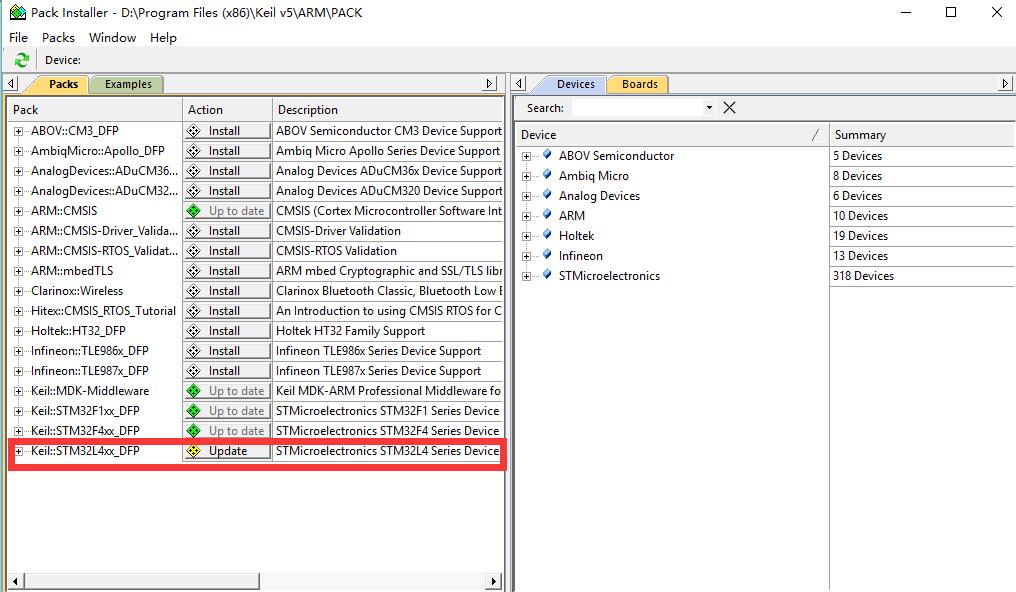1016x592 pixels.
Task: Click green Install icon for Hitex CMSIS_RTOS_Tutorial
Action: [194, 310]
